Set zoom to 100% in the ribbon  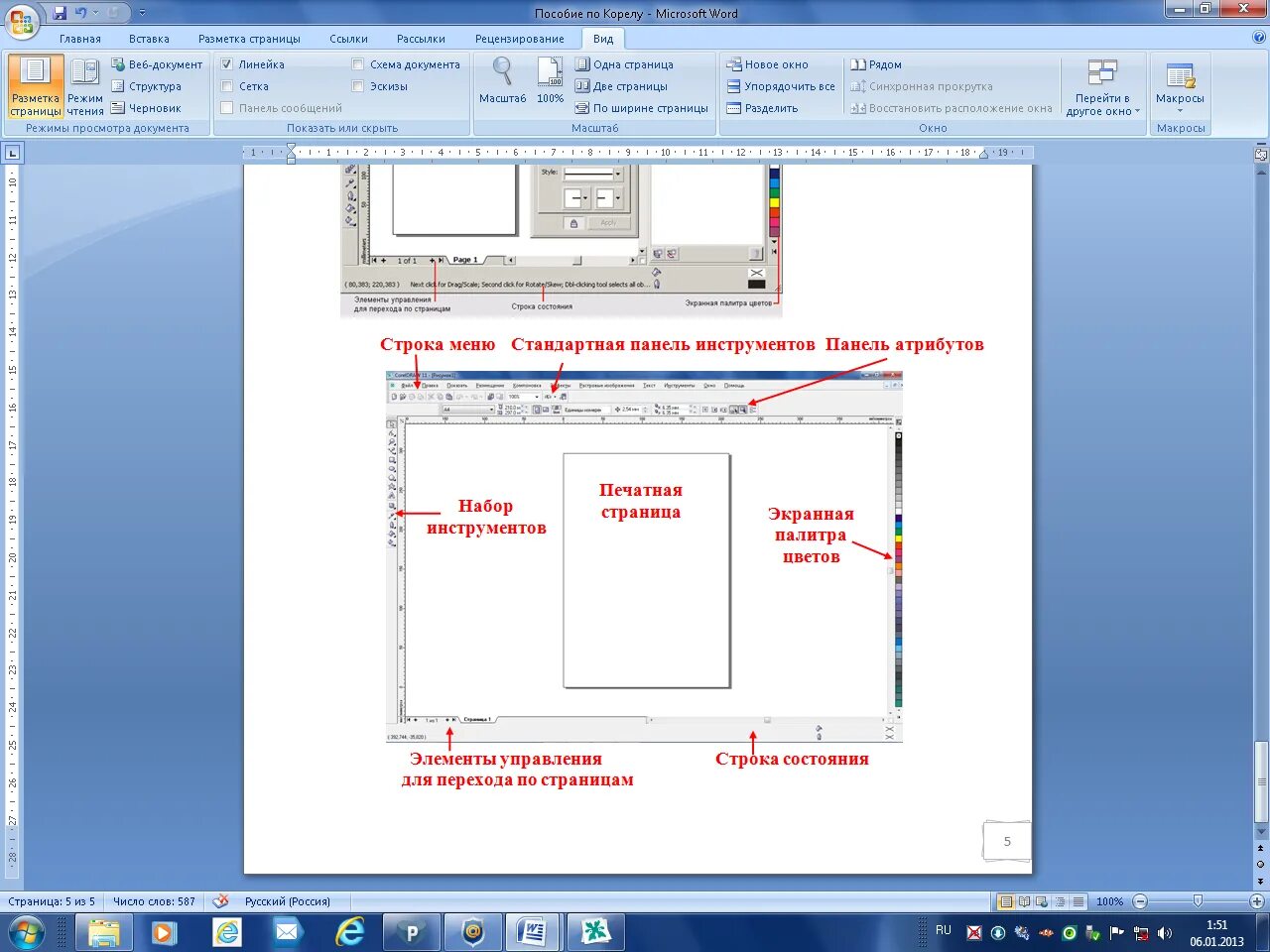[x=551, y=80]
